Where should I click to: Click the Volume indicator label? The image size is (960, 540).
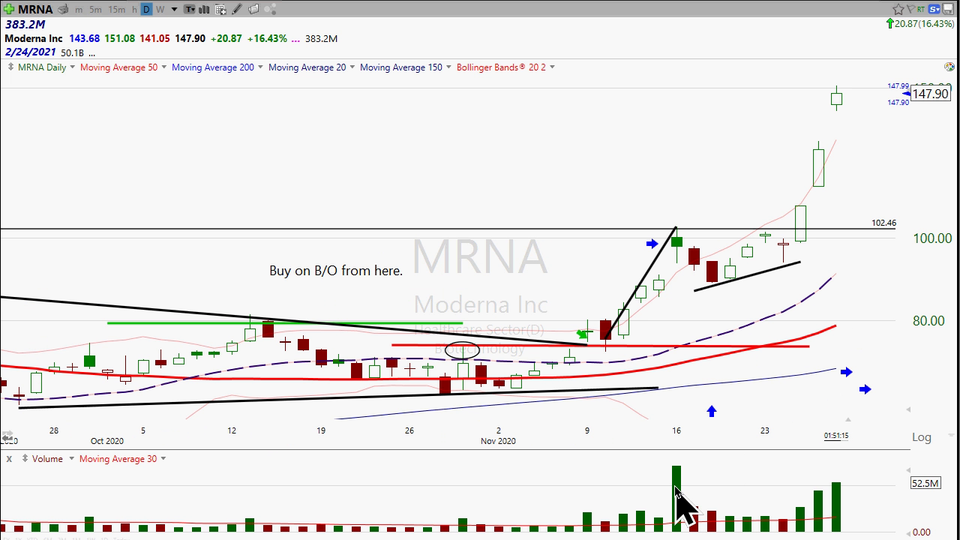click(x=47, y=459)
